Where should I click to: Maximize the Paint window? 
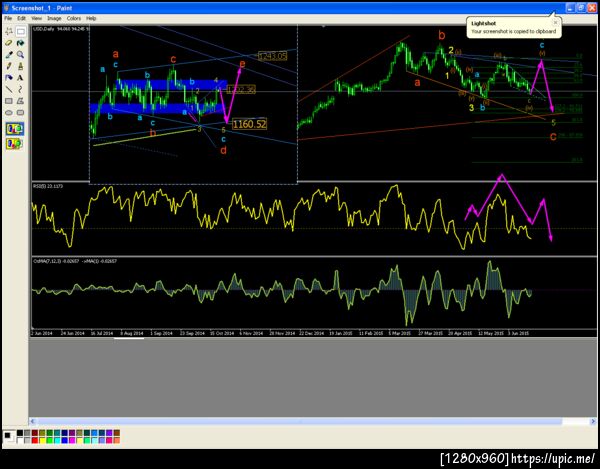(581, 8)
